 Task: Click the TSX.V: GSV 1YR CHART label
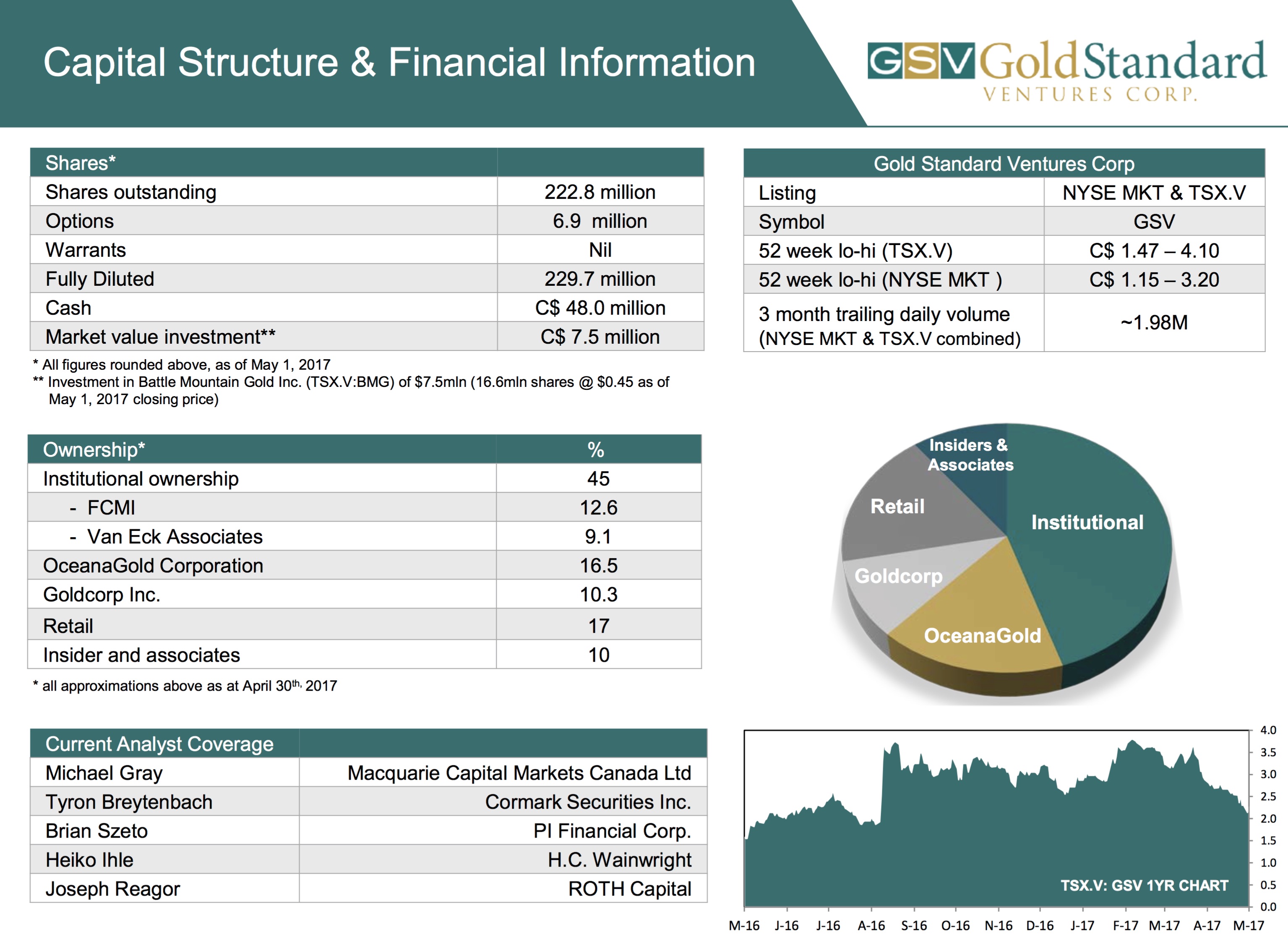click(1144, 885)
